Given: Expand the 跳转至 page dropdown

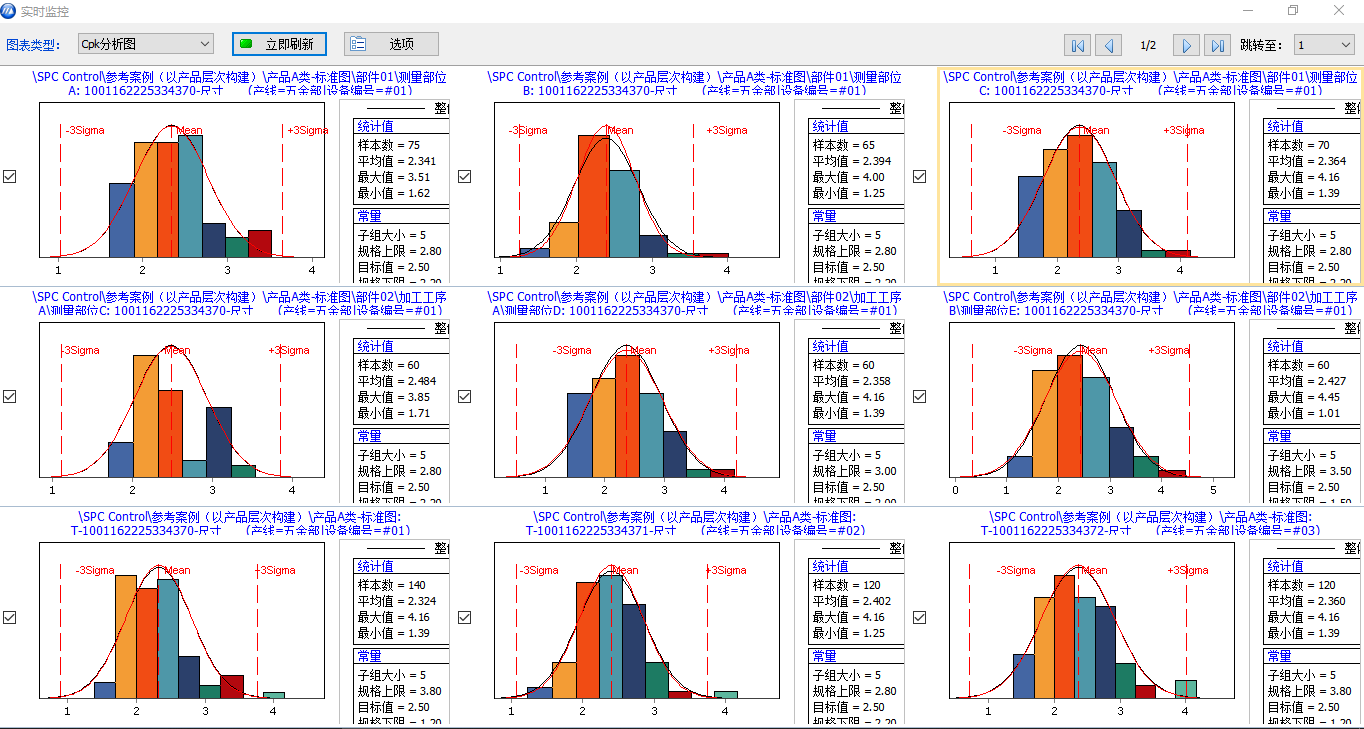Looking at the screenshot, I should pyautogui.click(x=1323, y=45).
